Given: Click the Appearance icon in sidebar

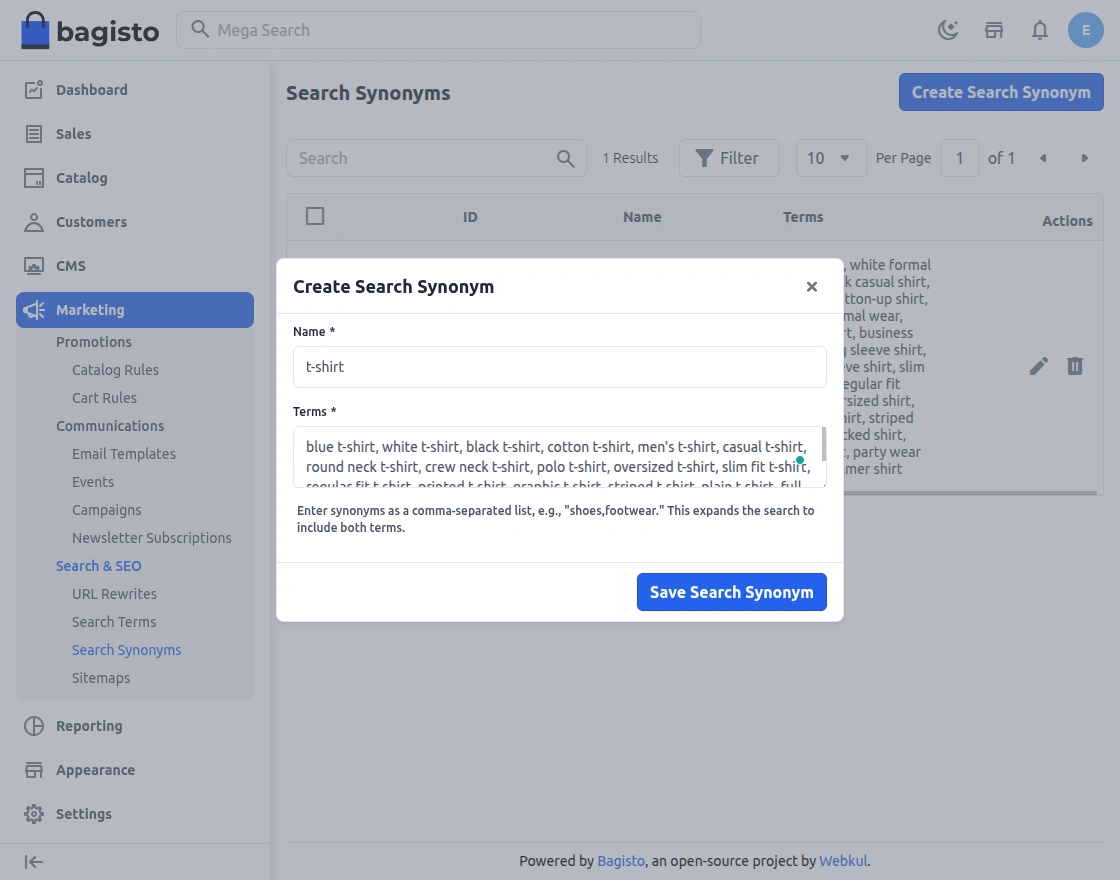Looking at the screenshot, I should (x=34, y=770).
